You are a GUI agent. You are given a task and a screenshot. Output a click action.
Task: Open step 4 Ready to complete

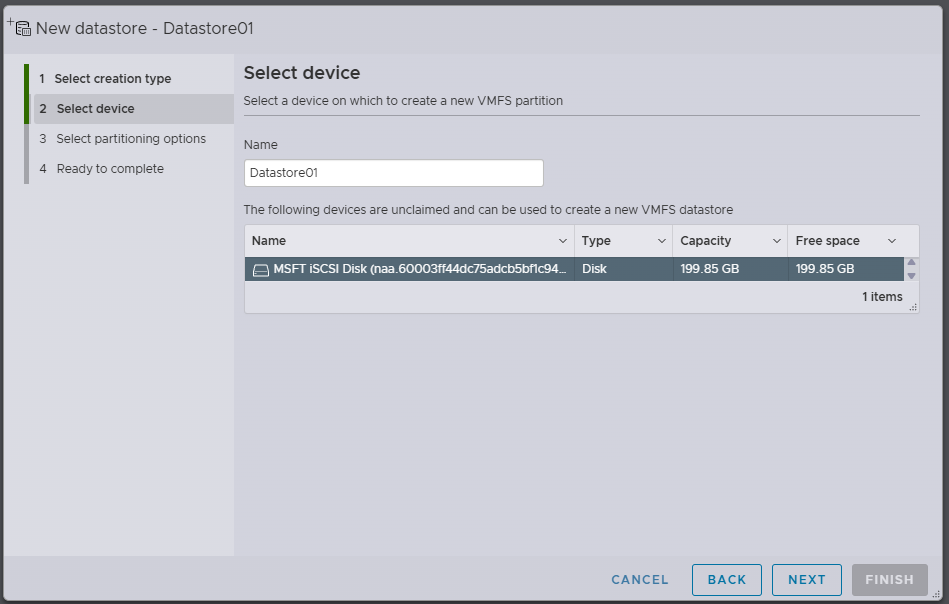coord(109,169)
